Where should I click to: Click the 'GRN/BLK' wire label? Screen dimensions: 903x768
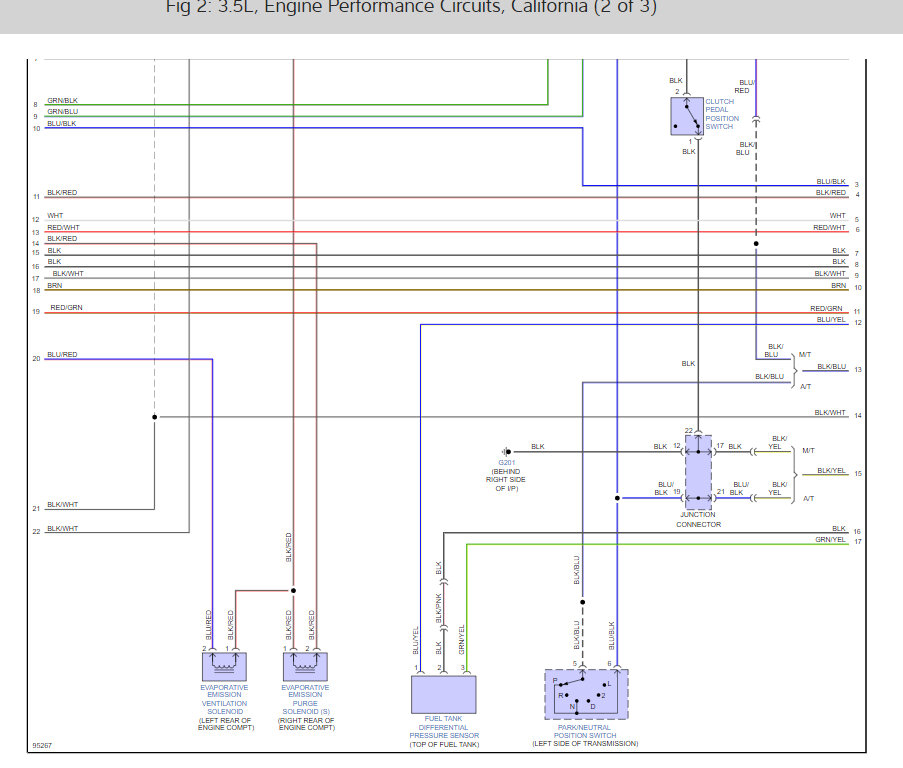pyautogui.click(x=62, y=100)
